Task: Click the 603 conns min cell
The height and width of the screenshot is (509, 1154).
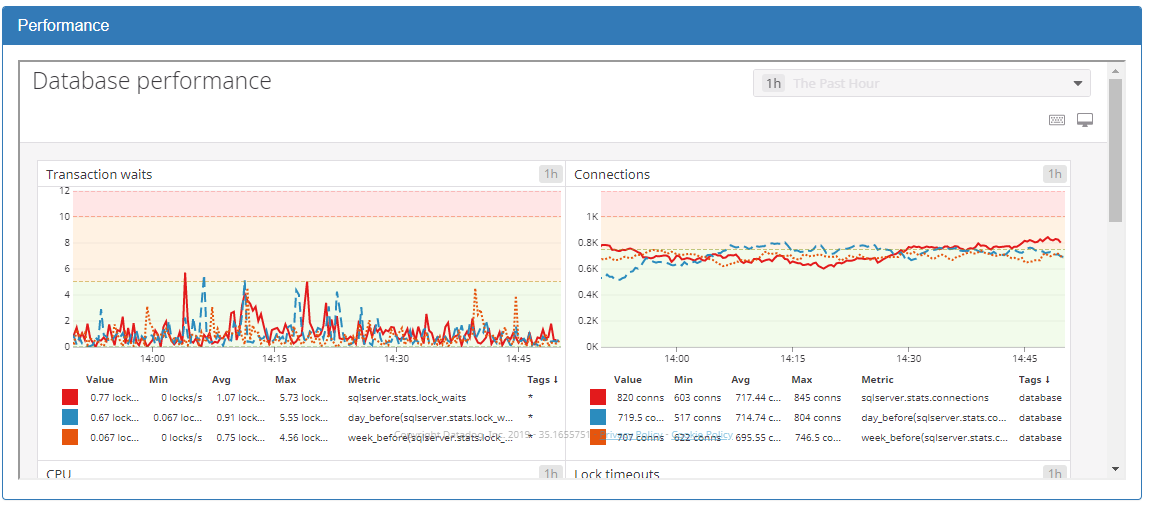Action: [697, 398]
